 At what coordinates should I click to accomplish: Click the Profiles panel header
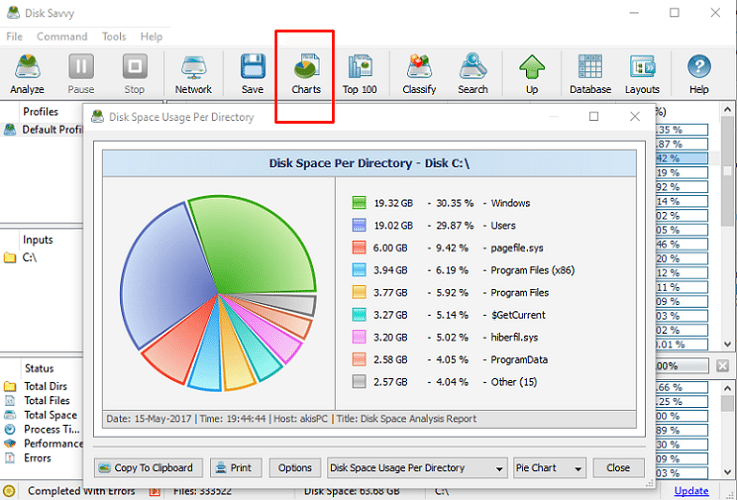pos(41,112)
